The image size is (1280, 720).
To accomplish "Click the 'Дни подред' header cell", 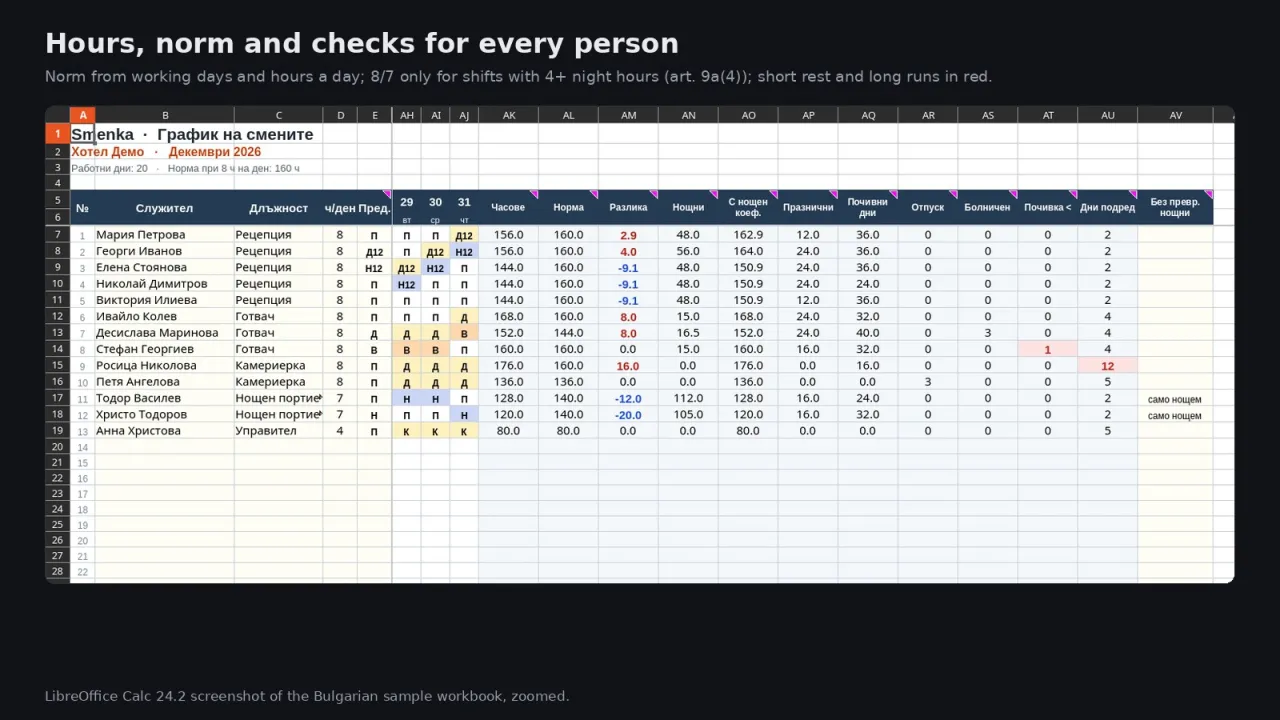I will (x=1108, y=208).
